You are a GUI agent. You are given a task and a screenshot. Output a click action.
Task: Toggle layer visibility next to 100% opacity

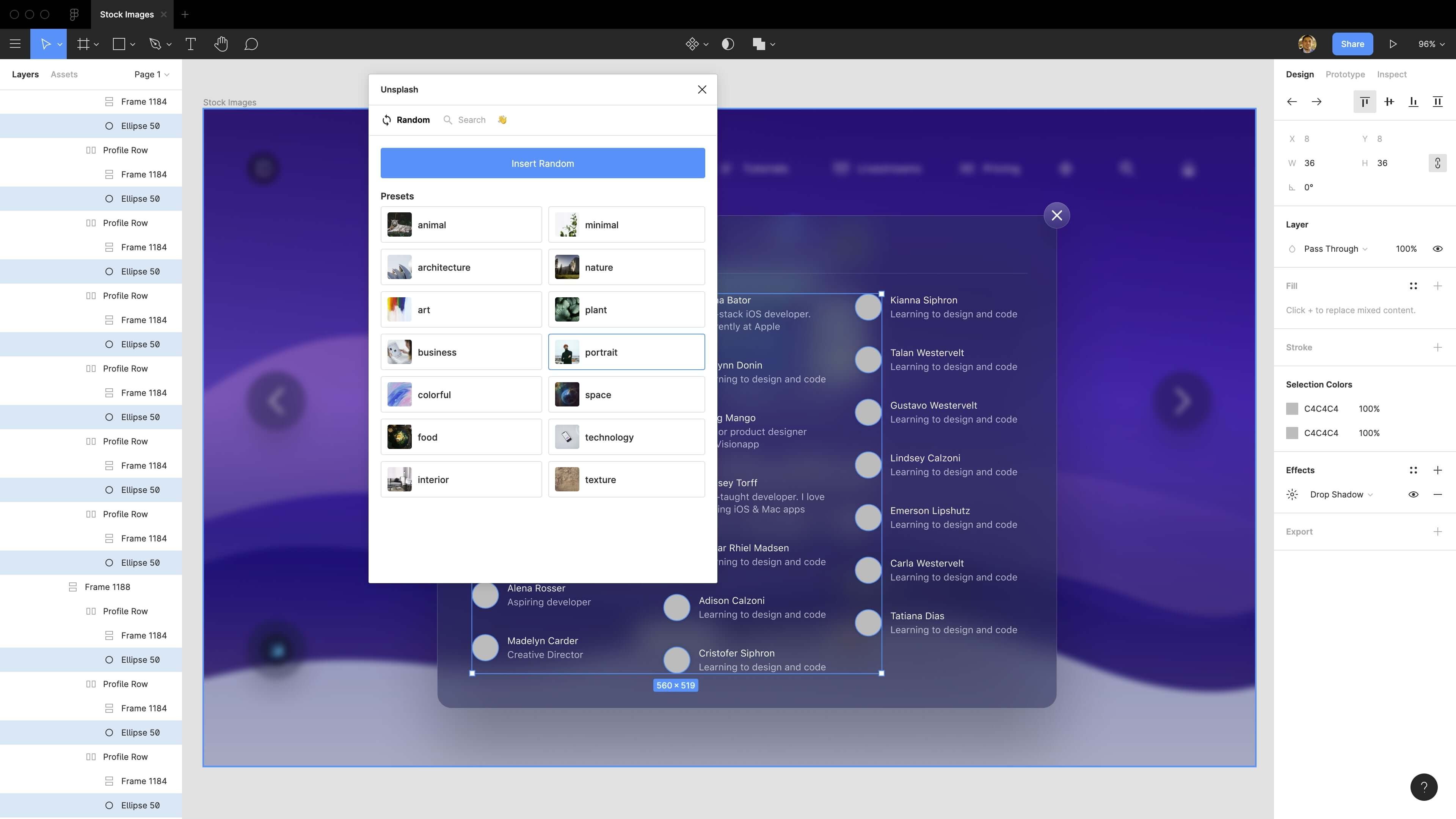click(1438, 249)
